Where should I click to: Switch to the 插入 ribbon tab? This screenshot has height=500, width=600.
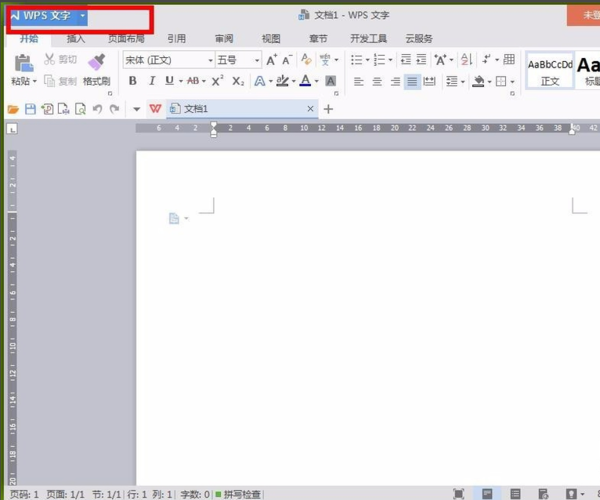pyautogui.click(x=76, y=38)
